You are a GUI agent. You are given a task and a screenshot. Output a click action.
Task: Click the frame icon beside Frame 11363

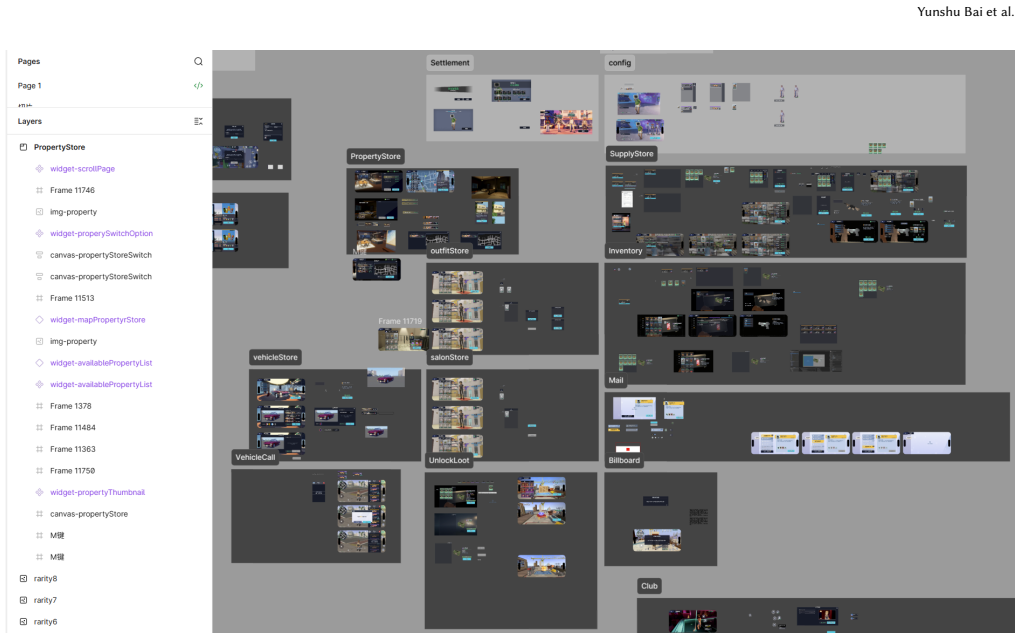(x=39, y=449)
